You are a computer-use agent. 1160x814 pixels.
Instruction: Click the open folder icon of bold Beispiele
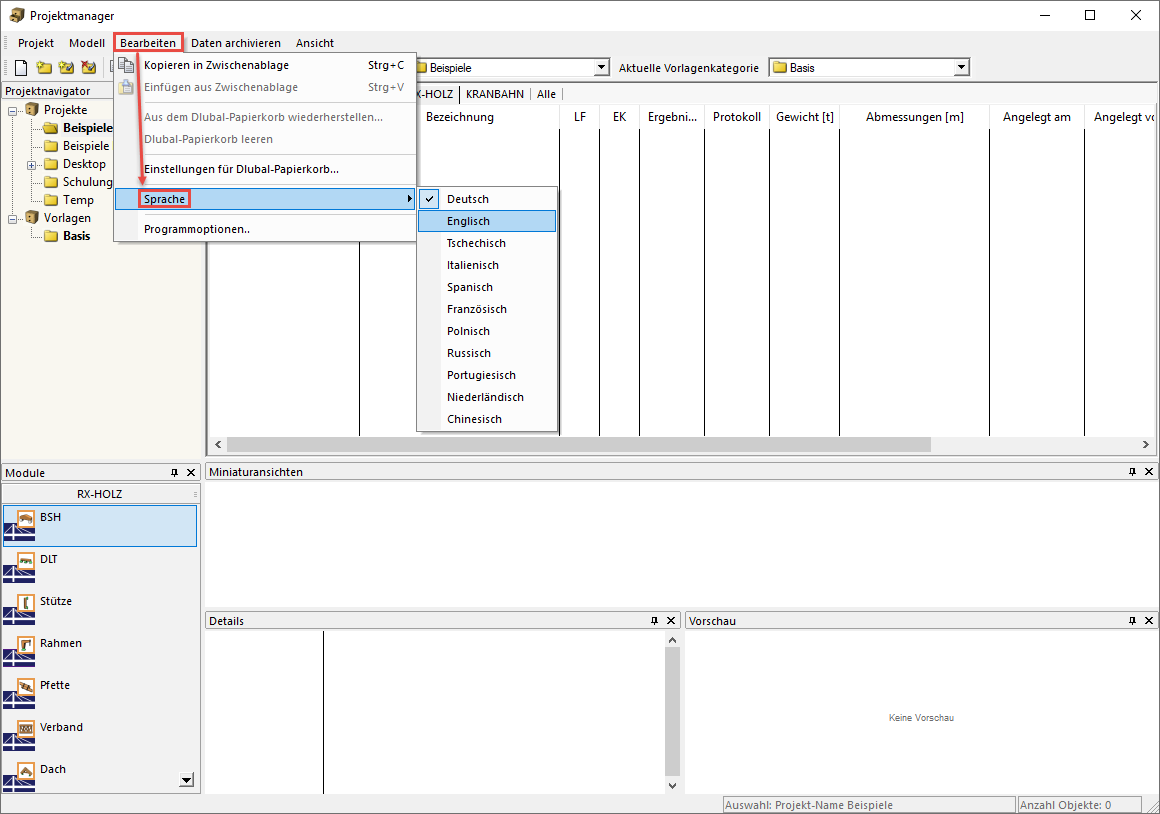point(50,128)
